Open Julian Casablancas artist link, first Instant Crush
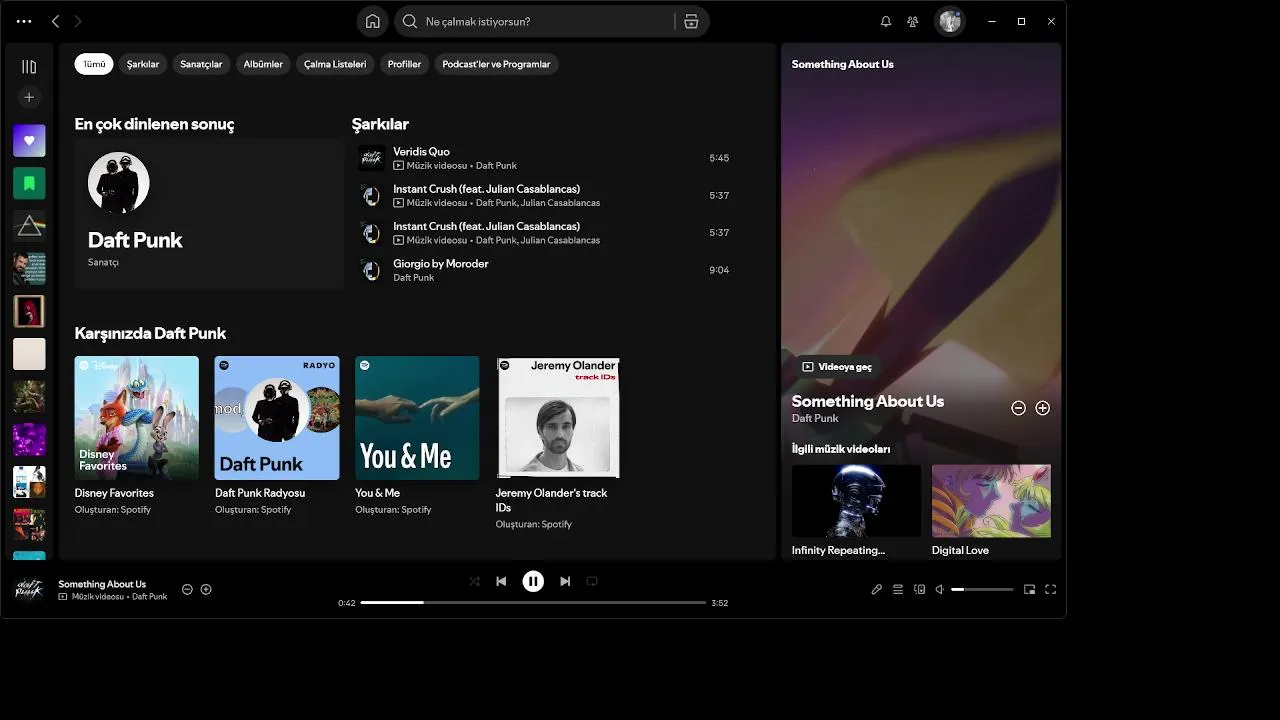 (560, 202)
